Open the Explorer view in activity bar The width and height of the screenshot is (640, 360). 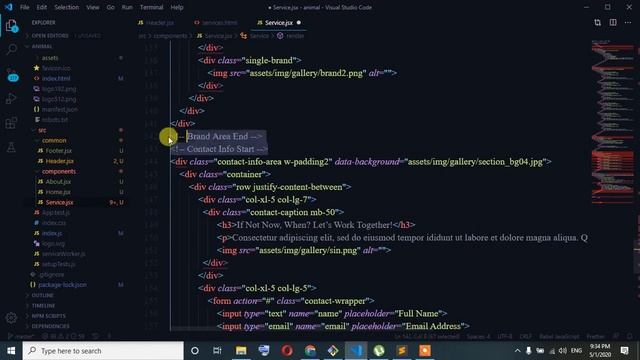[11, 26]
